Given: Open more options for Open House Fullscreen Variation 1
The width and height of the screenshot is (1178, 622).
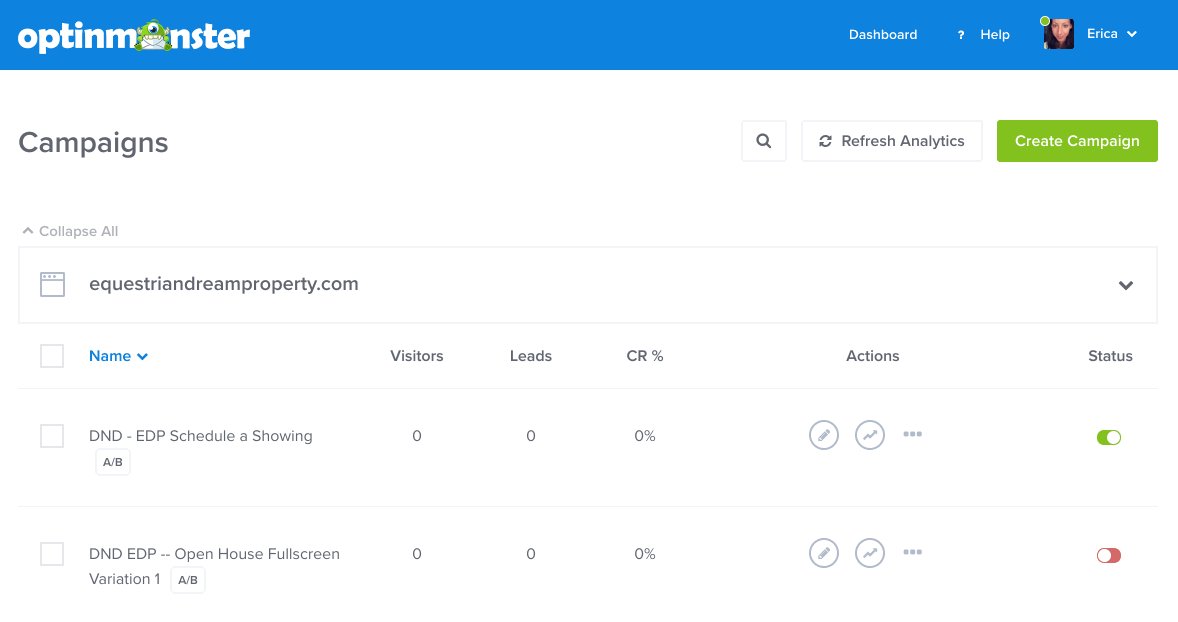Looking at the screenshot, I should pyautogui.click(x=913, y=552).
